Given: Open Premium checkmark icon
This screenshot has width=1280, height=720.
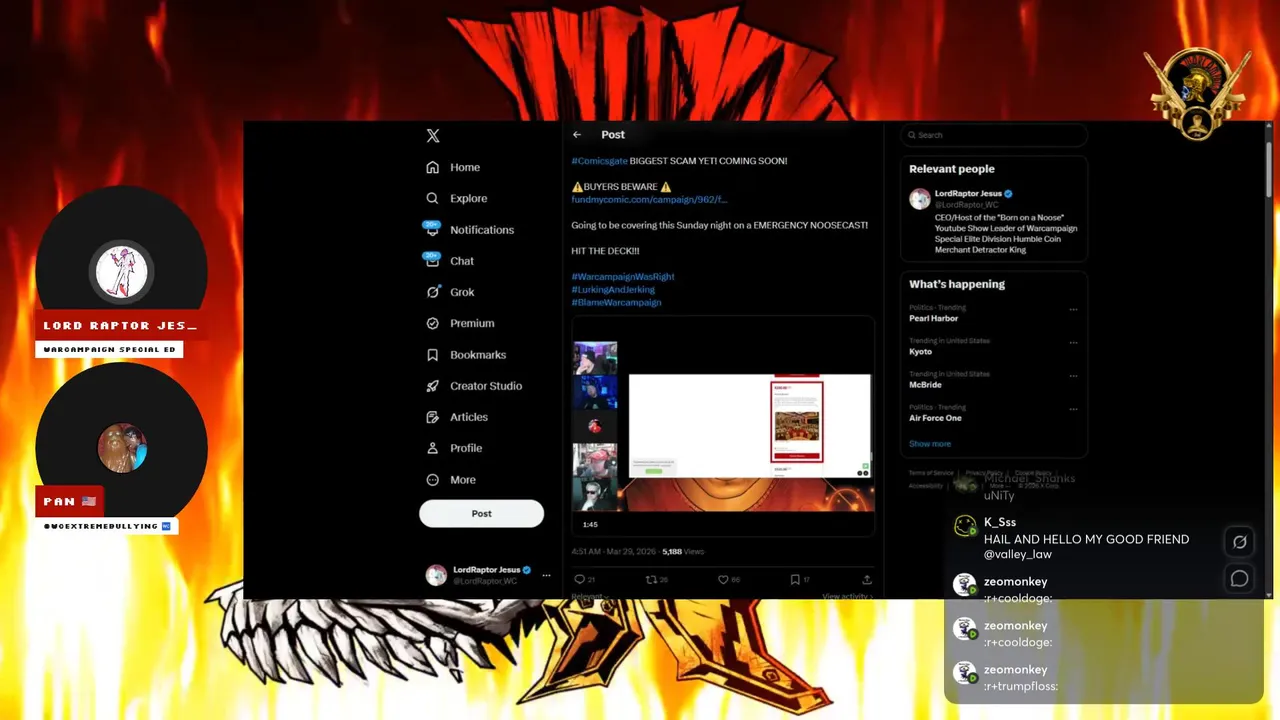Looking at the screenshot, I should pos(432,323).
